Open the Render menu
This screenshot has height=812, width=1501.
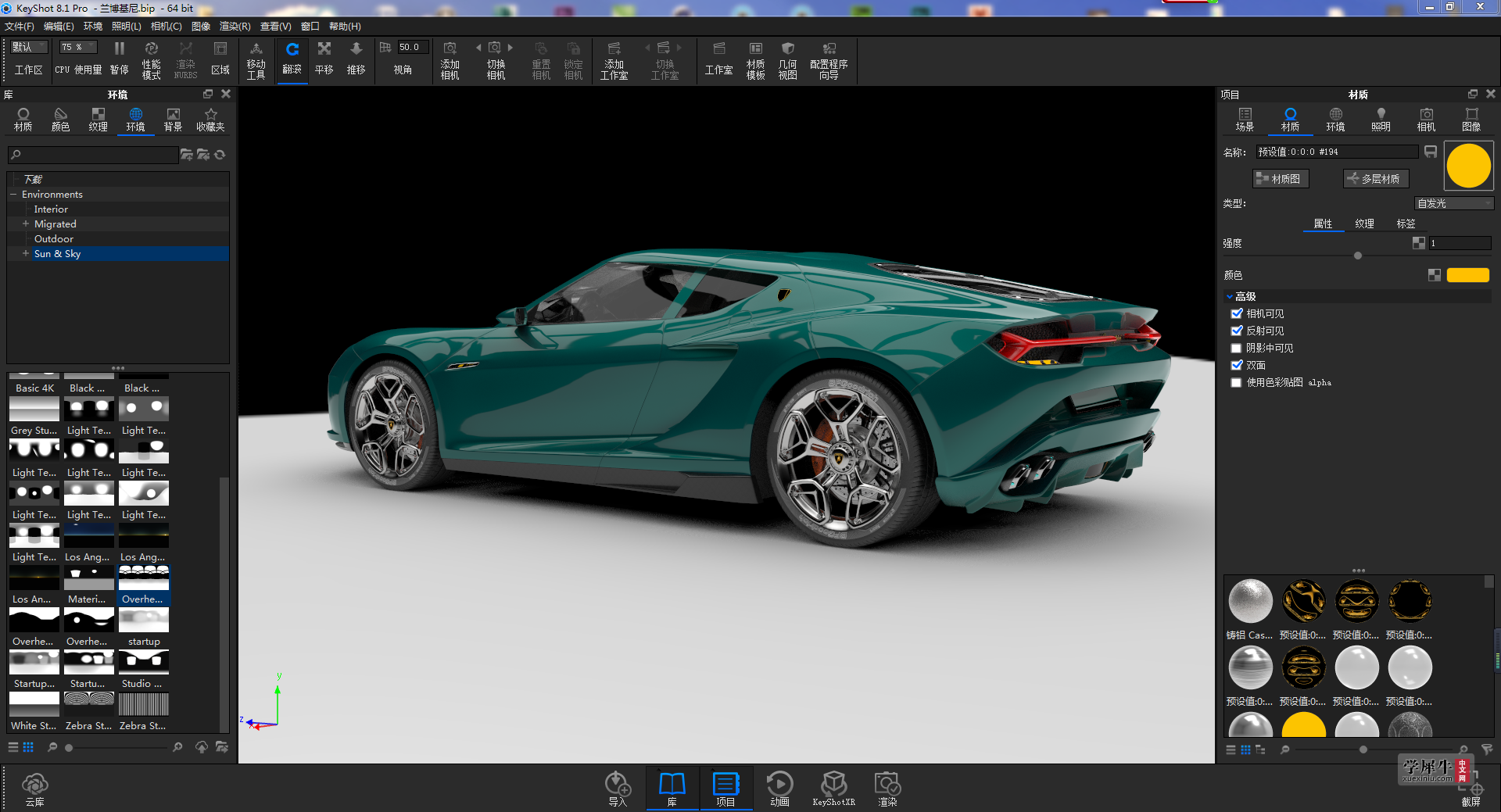[x=235, y=26]
